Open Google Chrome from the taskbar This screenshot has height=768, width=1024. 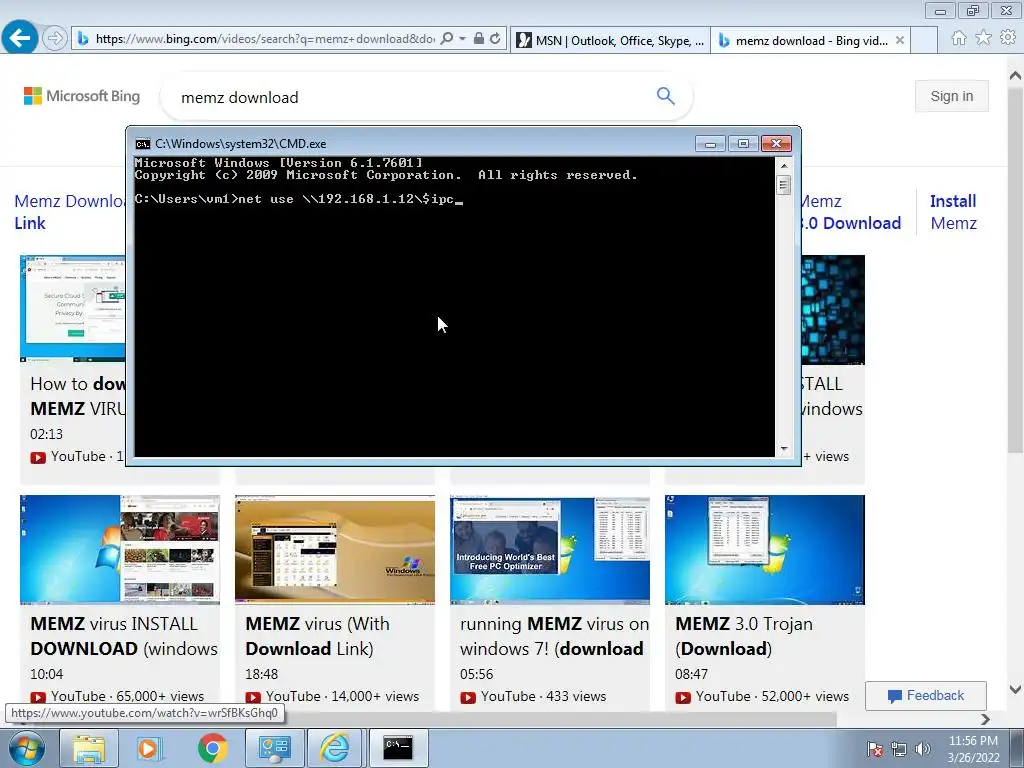pyautogui.click(x=212, y=748)
